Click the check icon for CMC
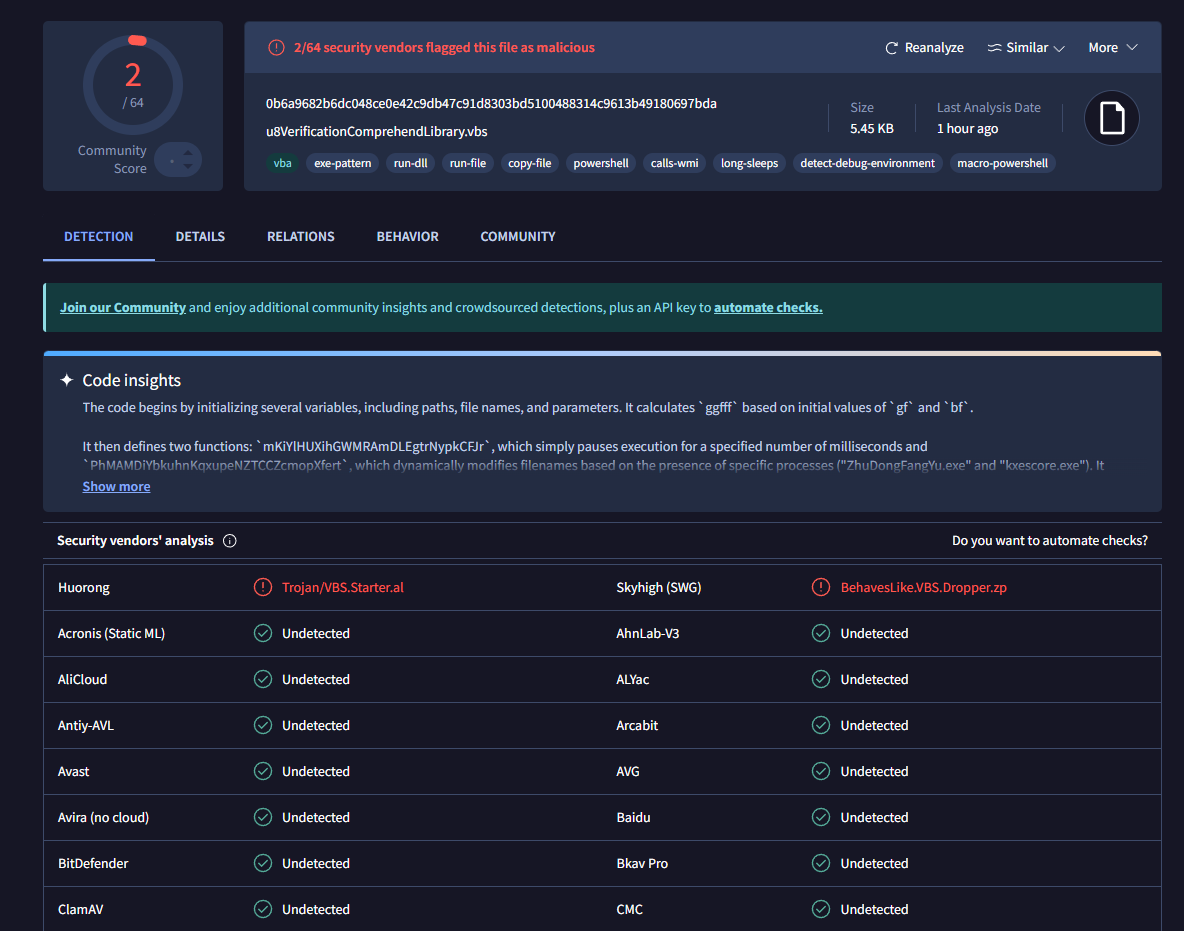Viewport: 1184px width, 931px height. (821, 910)
